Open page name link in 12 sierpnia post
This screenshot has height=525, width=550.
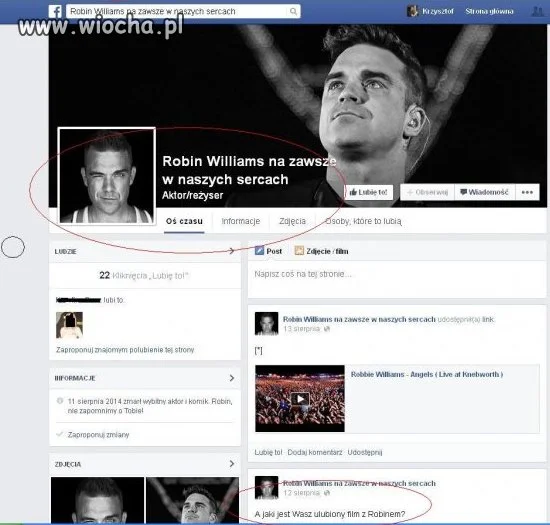pyautogui.click(x=359, y=484)
